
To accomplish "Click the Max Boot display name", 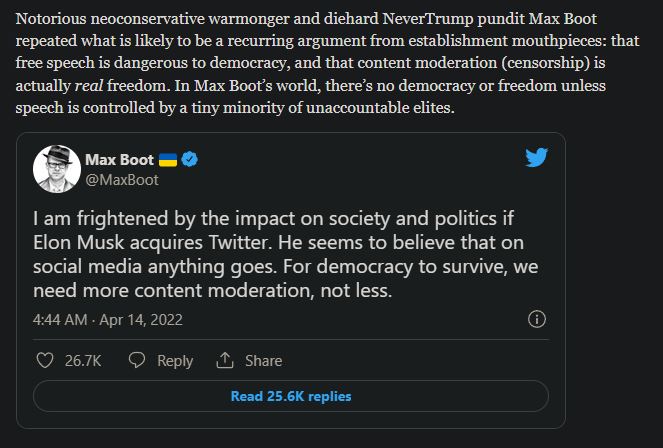I will 119,160.
